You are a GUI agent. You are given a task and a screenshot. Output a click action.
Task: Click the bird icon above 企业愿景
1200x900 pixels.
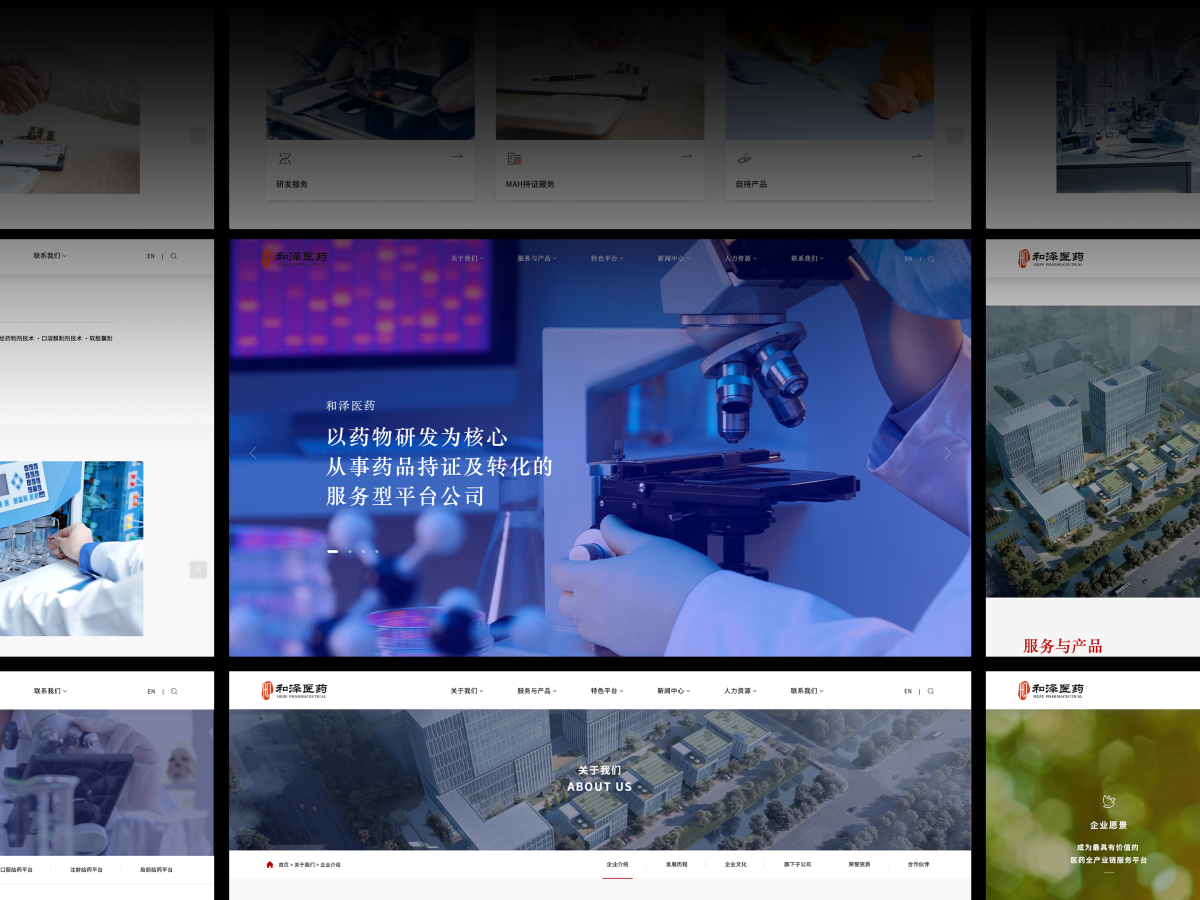(x=1108, y=801)
